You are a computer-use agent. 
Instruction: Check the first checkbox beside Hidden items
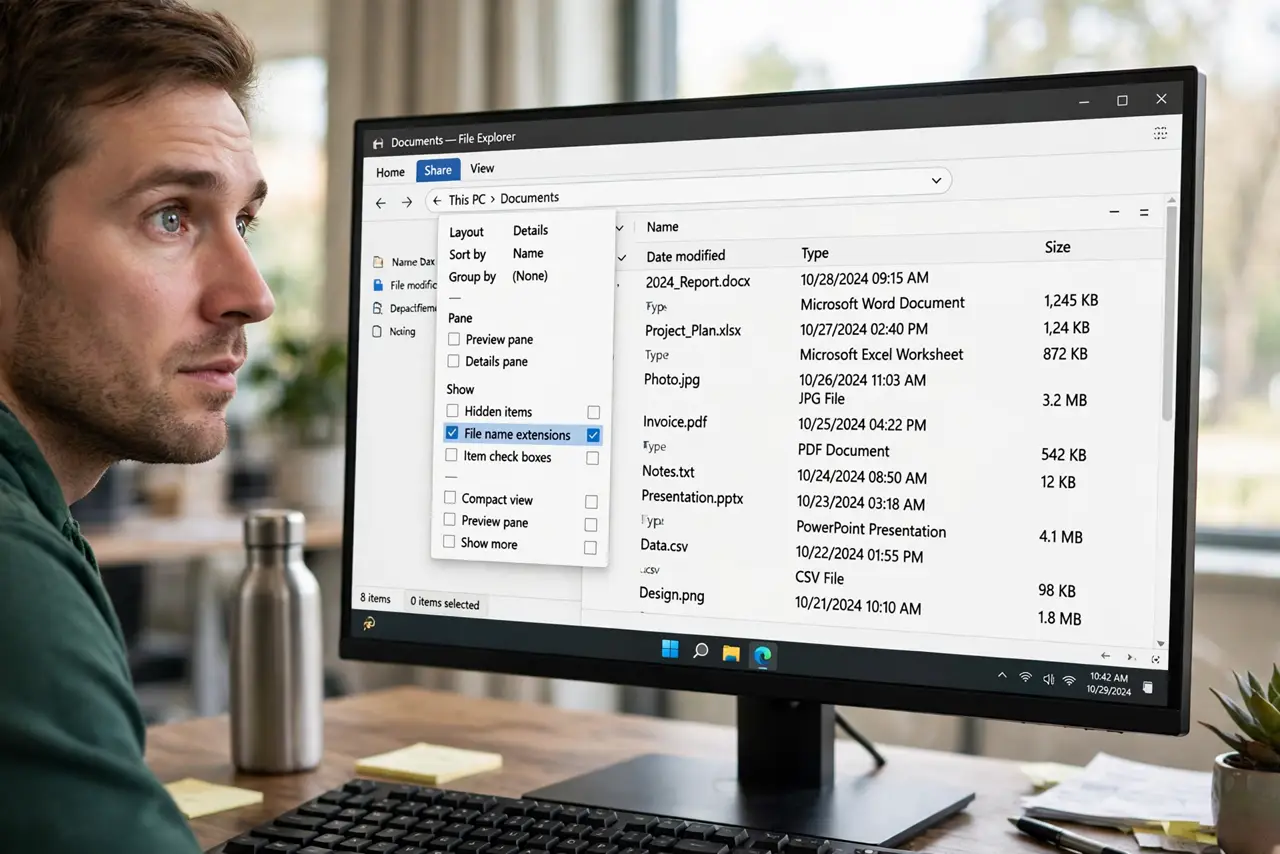click(453, 411)
